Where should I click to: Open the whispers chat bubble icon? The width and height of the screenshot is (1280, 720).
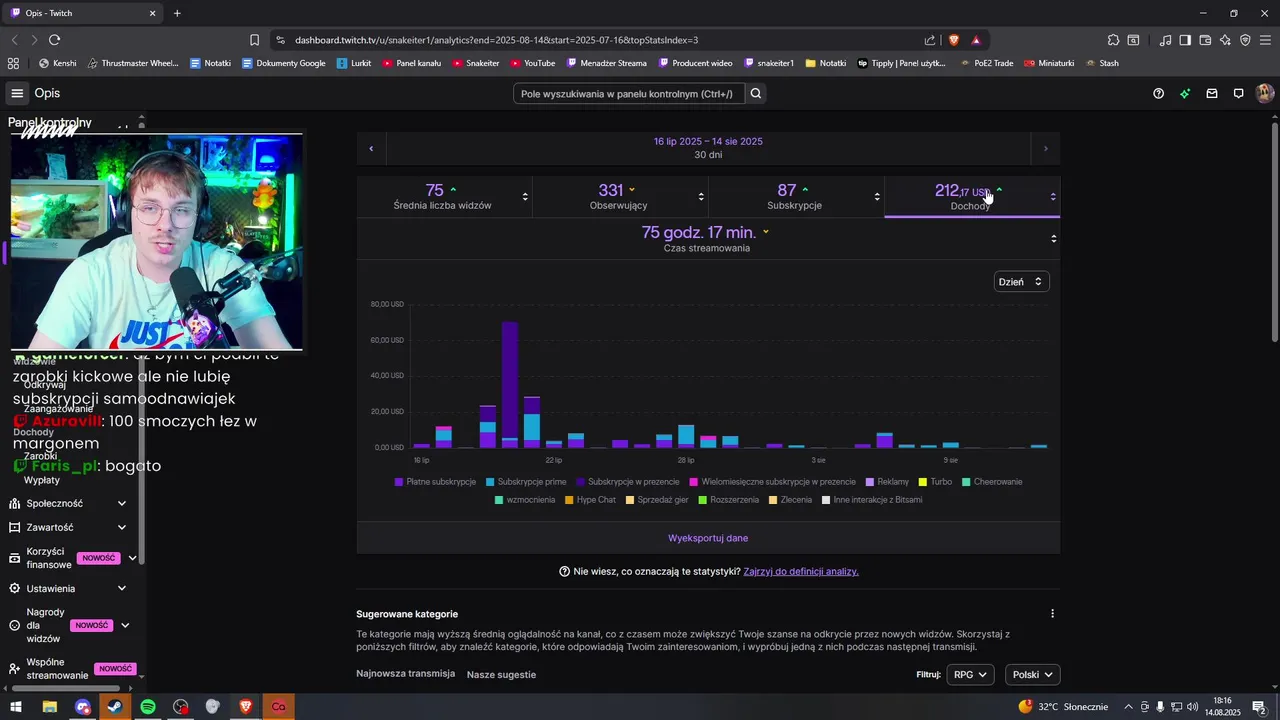pos(1238,93)
